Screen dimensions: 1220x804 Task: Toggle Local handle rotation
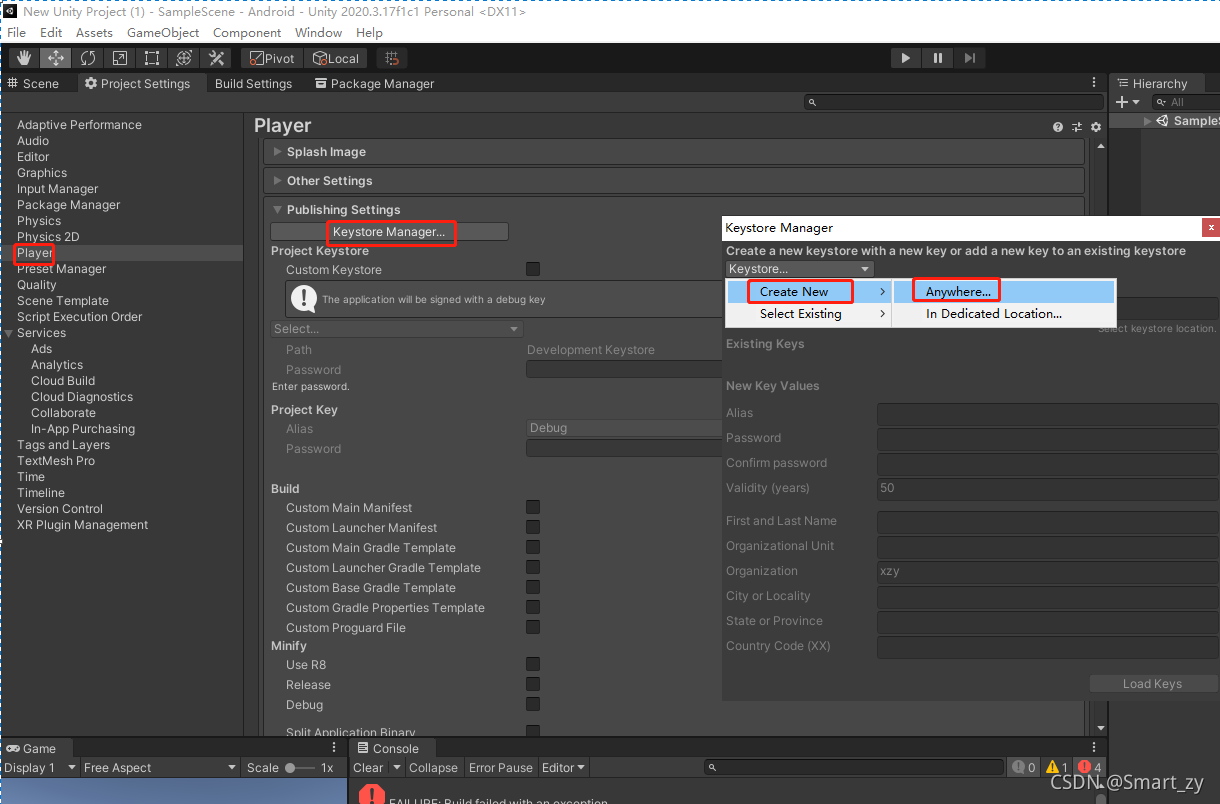pos(335,58)
